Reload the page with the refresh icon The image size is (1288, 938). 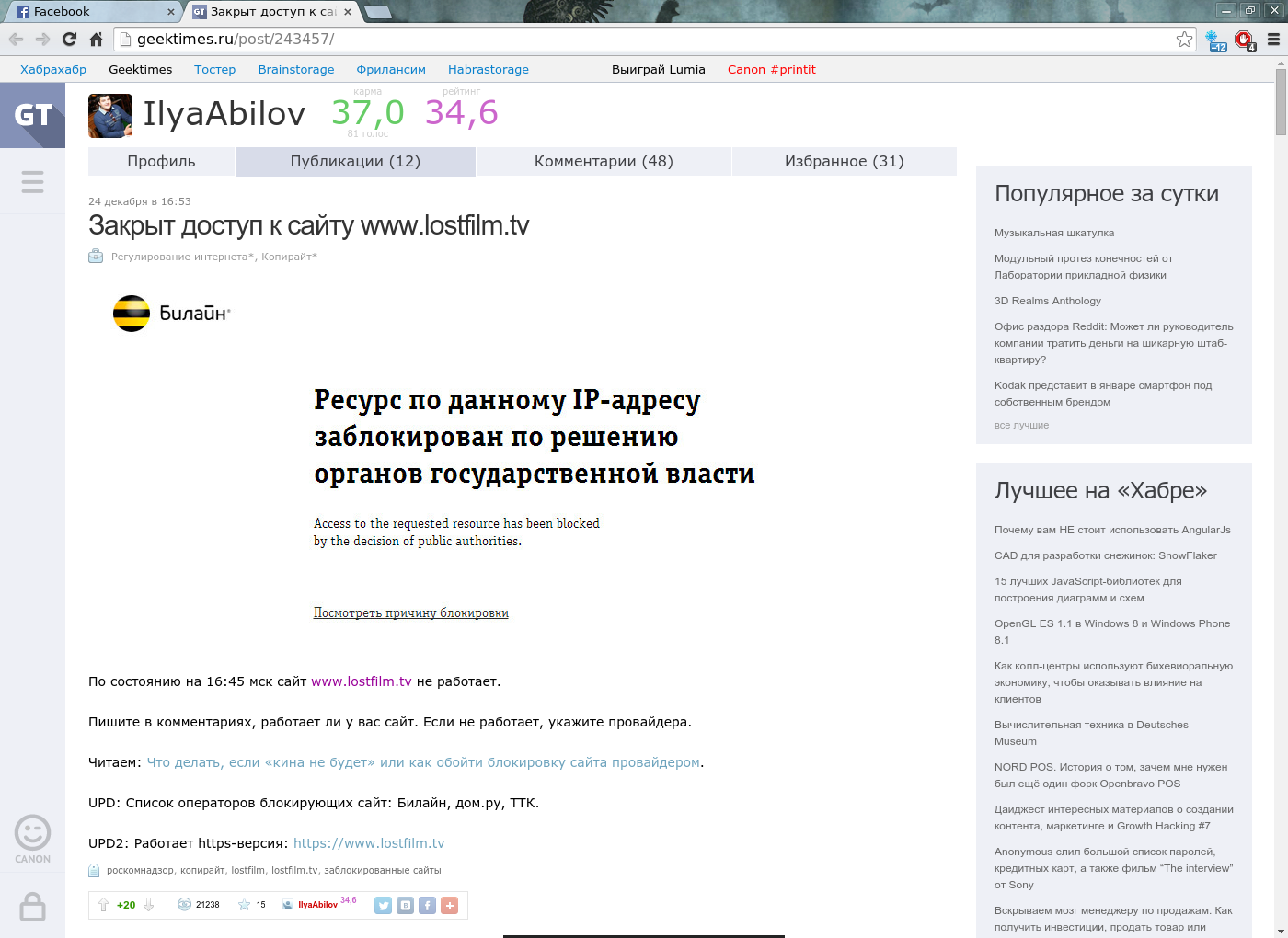click(x=69, y=40)
